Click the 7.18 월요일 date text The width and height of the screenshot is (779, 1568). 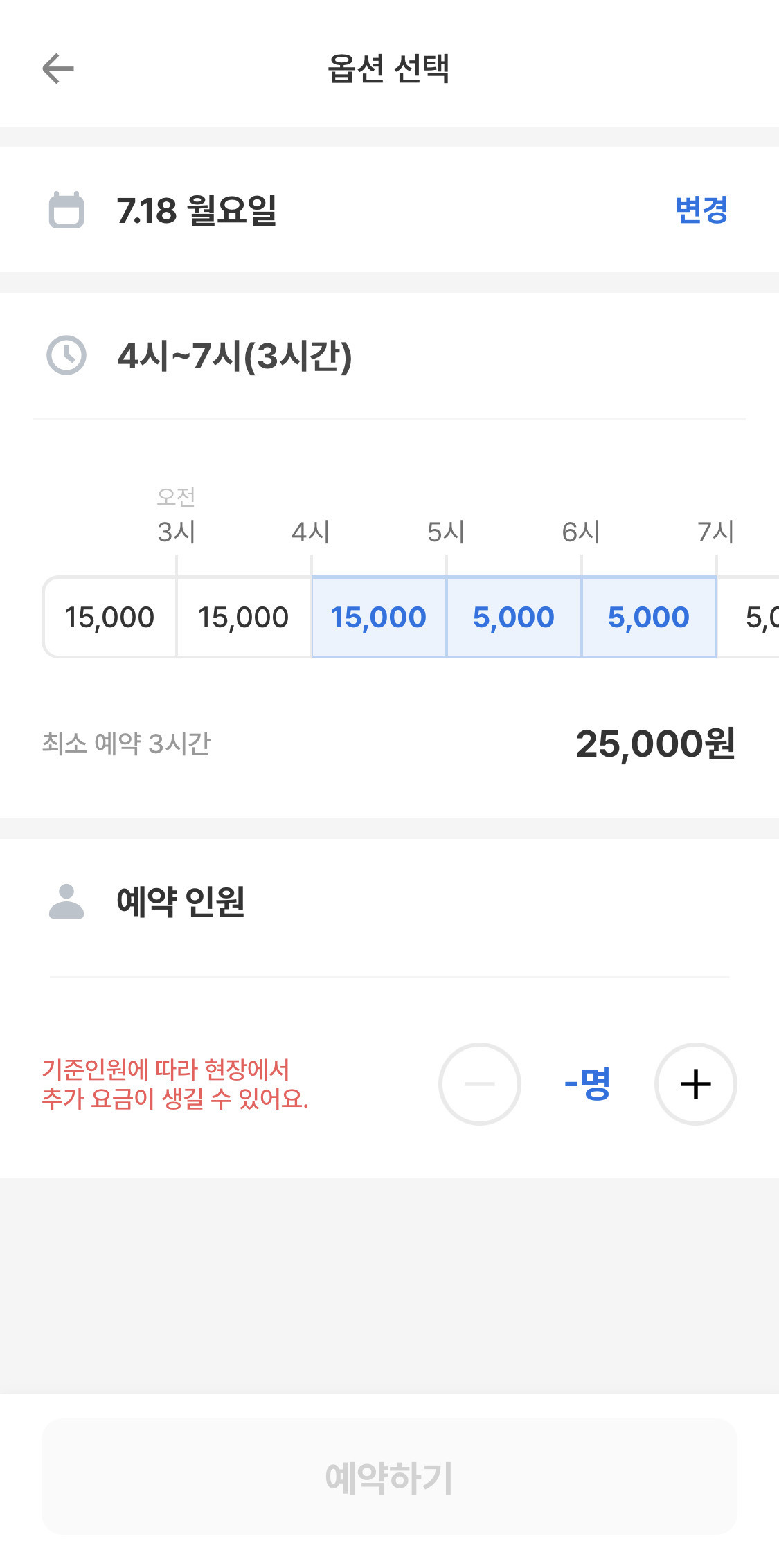click(197, 210)
